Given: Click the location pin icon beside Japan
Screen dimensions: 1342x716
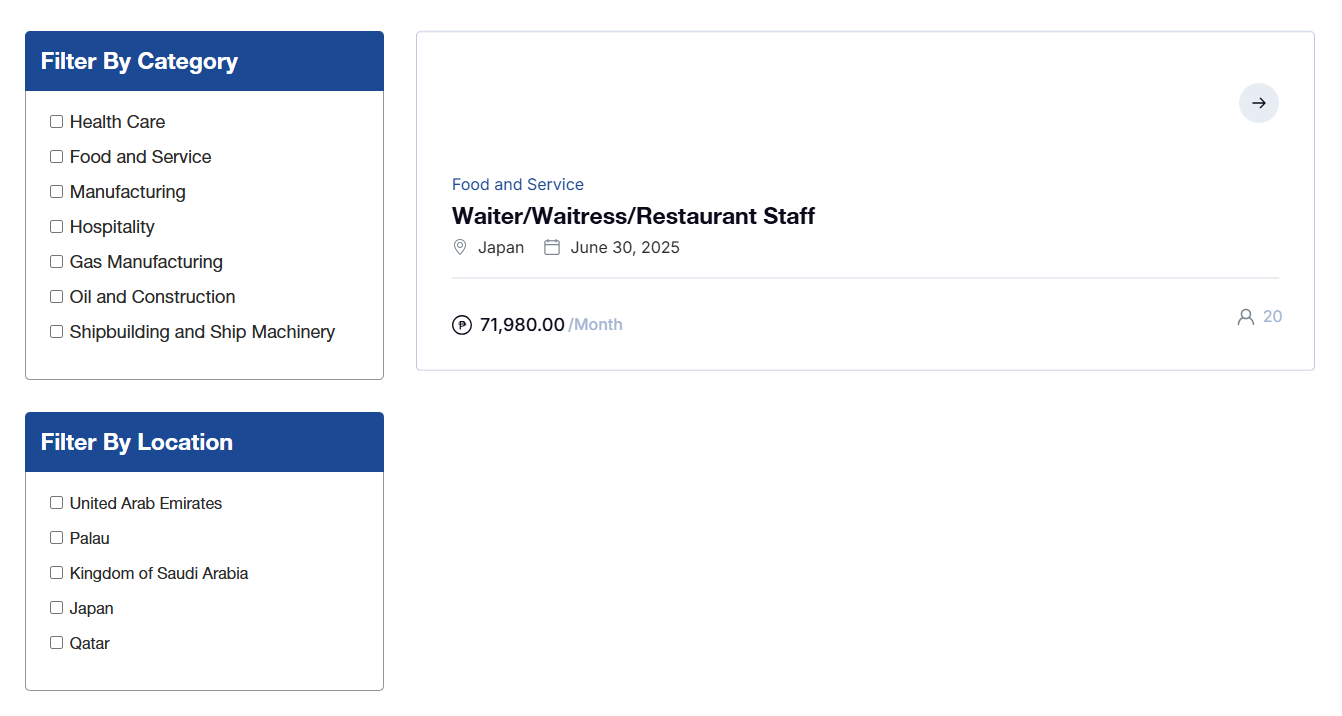Looking at the screenshot, I should point(460,247).
